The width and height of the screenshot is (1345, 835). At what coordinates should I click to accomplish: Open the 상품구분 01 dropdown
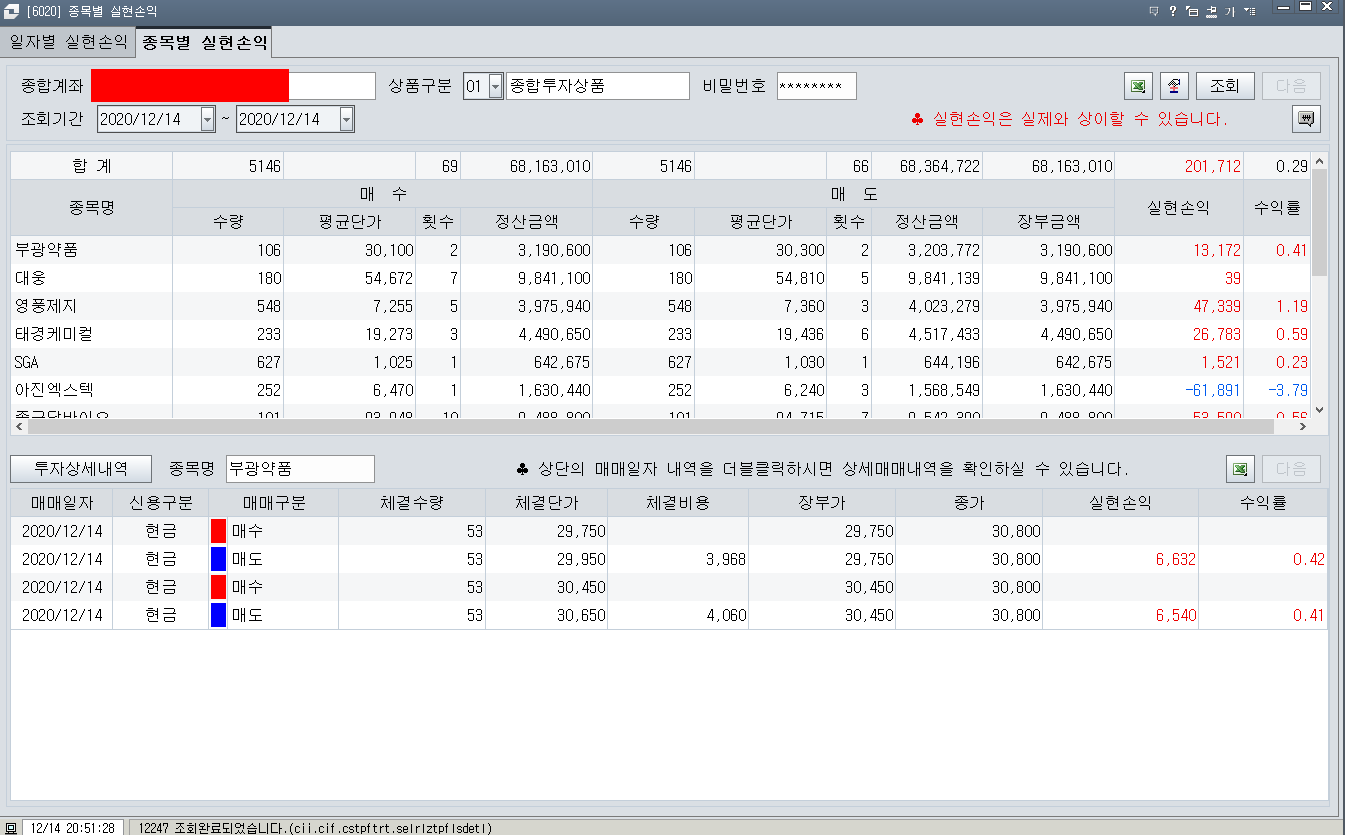coord(495,86)
